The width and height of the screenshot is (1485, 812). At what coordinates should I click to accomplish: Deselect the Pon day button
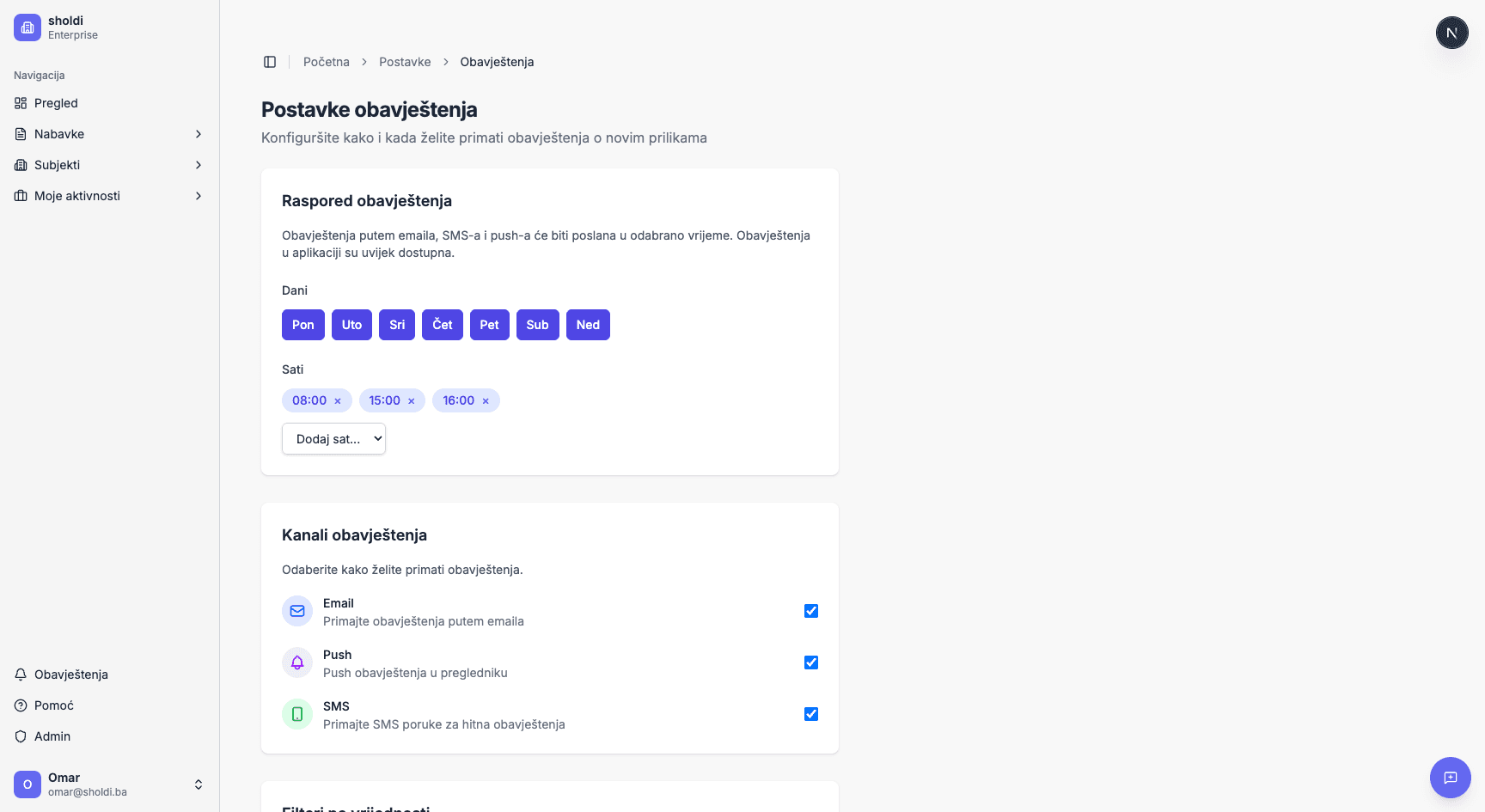coord(302,325)
